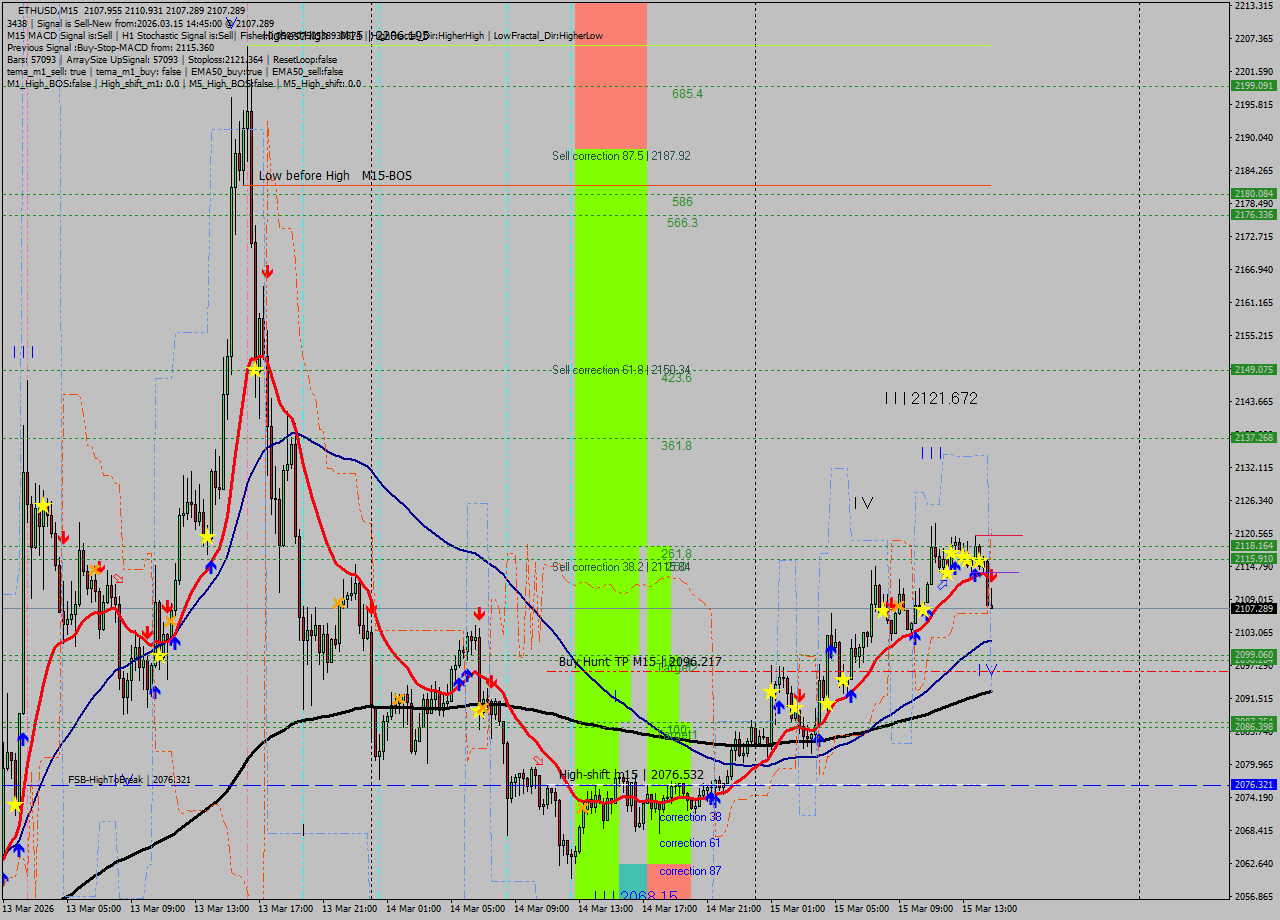Click the blue up arrow beside correction 38 text
The image size is (1280, 920).
coord(714,800)
